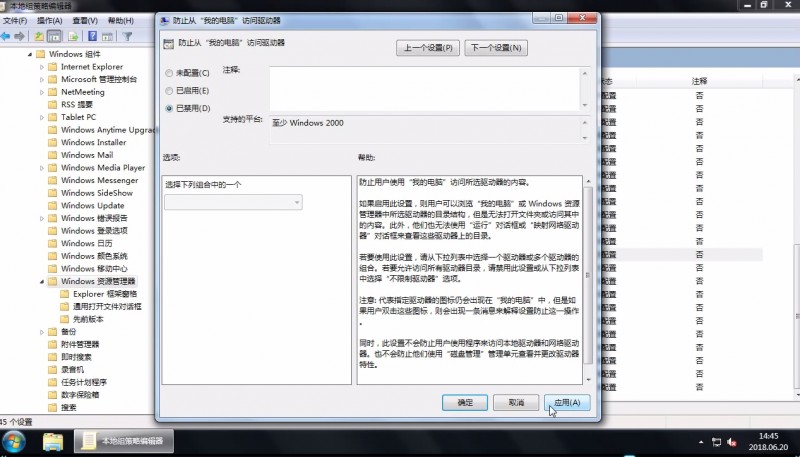This screenshot has width=800, height=457.
Task: Open the 查看(V) menu
Action: [85, 20]
